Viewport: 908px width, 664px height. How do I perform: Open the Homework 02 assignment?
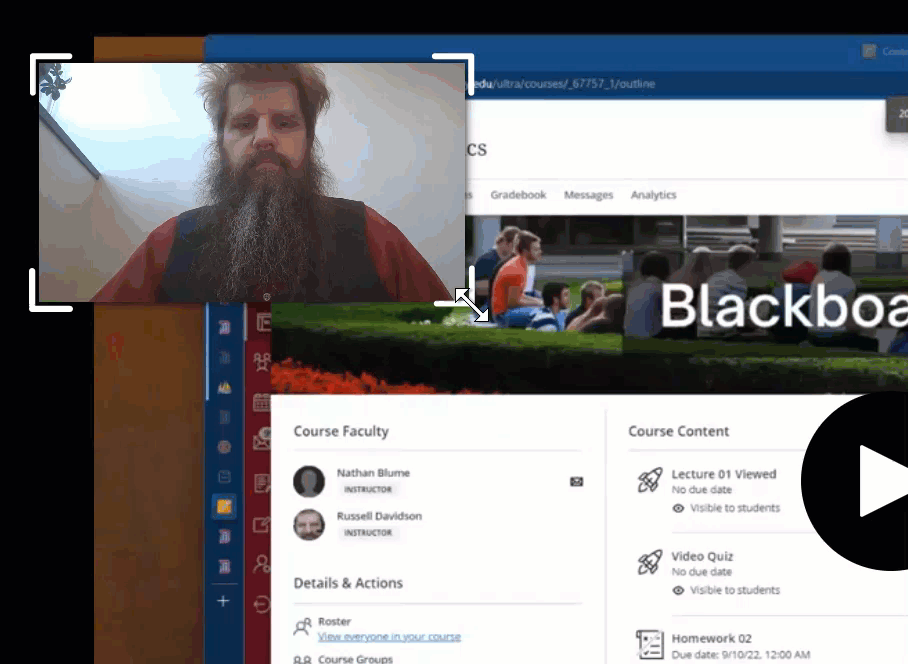712,639
